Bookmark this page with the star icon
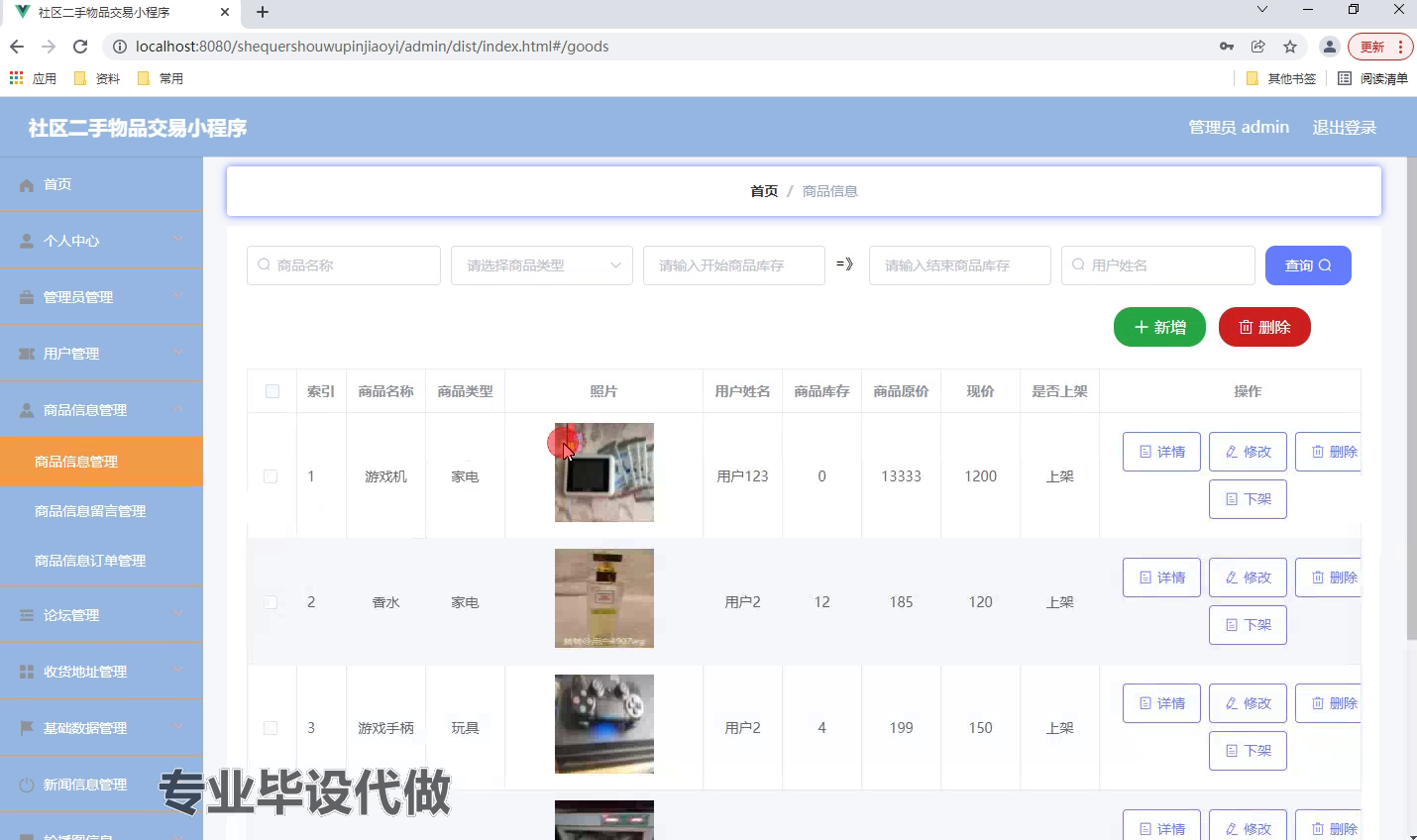 (x=1290, y=47)
